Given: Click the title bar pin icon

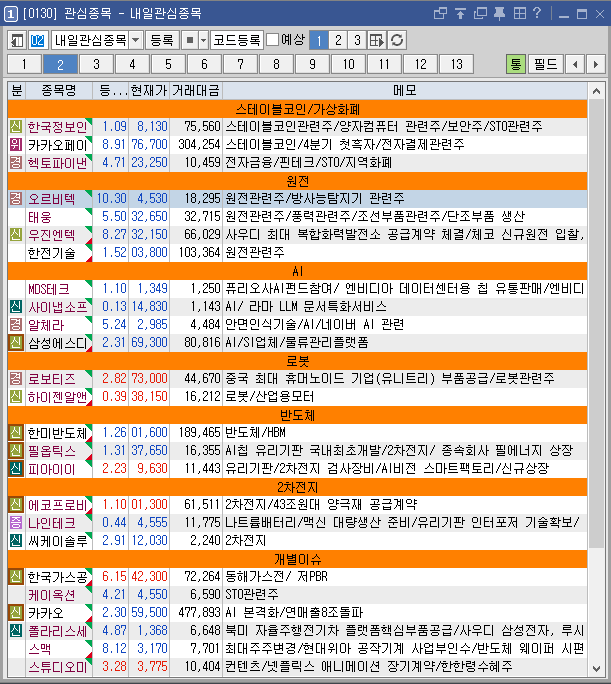Looking at the screenshot, I should point(499,14).
